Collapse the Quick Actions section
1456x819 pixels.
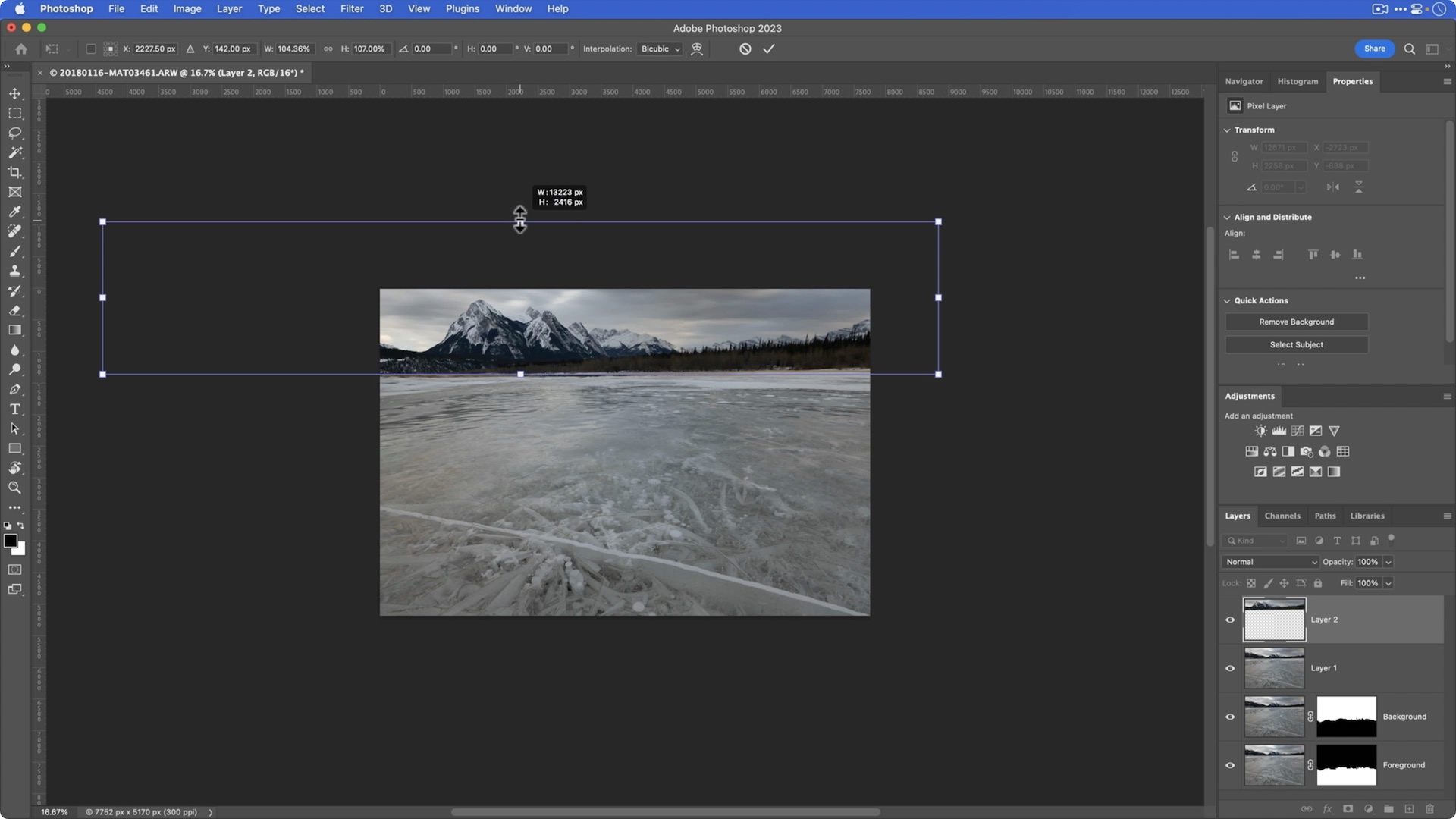click(x=1227, y=301)
